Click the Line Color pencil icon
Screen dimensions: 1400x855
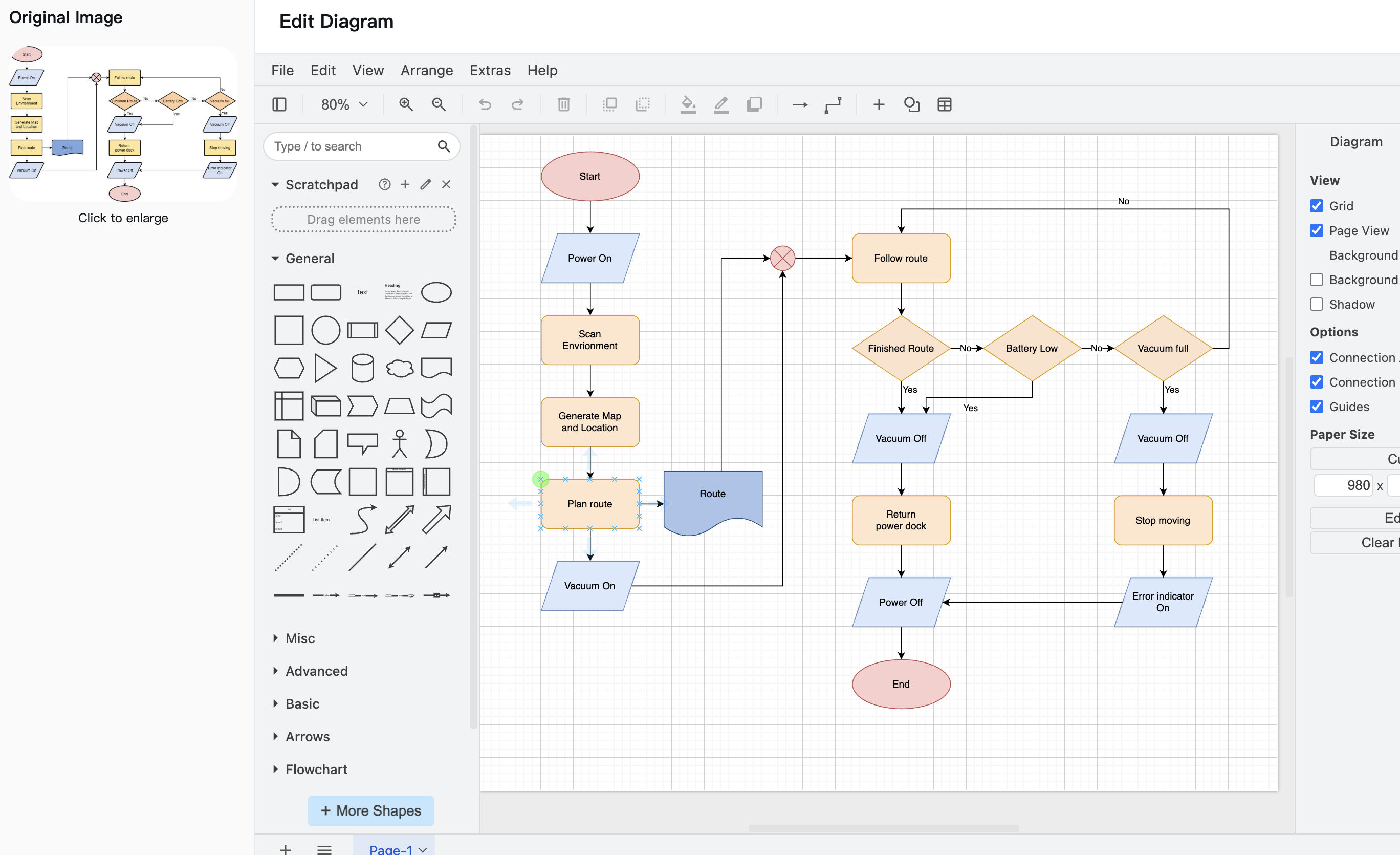721,104
